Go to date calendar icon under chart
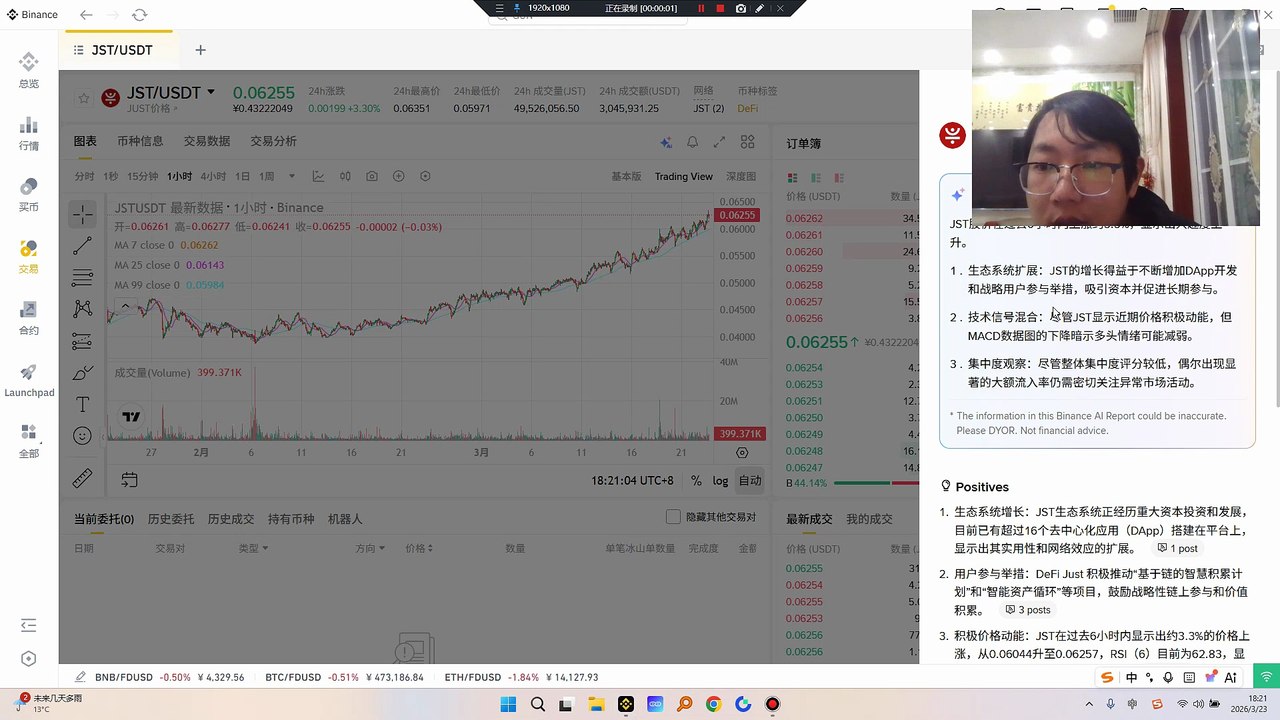 129,480
